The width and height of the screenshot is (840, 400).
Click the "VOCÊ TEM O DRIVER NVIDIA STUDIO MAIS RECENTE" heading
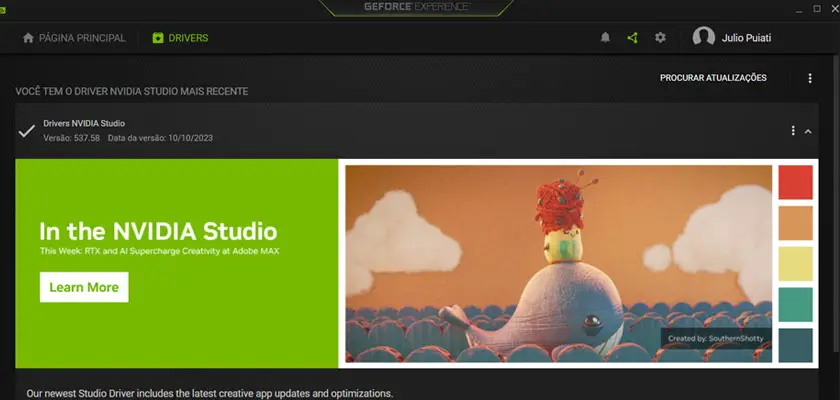(x=132, y=92)
